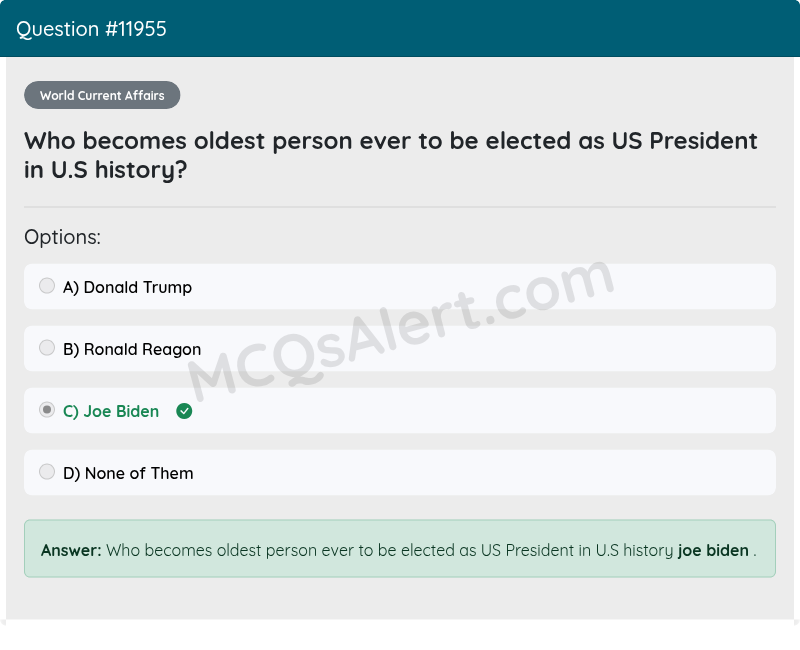Select the Ronald Reagon radio button
Image resolution: width=800 pixels, height=650 pixels.
click(47, 348)
